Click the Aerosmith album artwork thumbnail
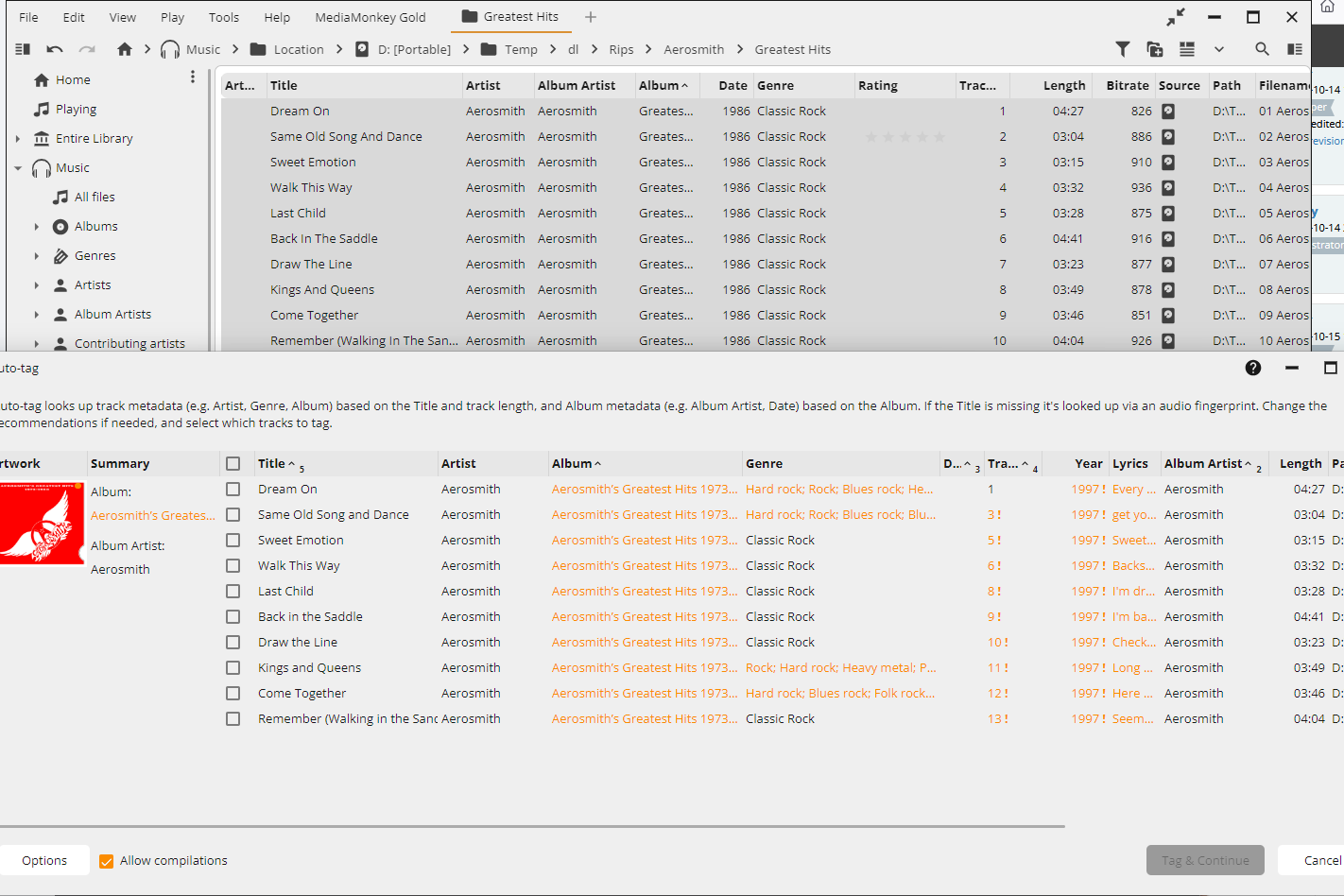This screenshot has height=896, width=1344. click(x=41, y=524)
